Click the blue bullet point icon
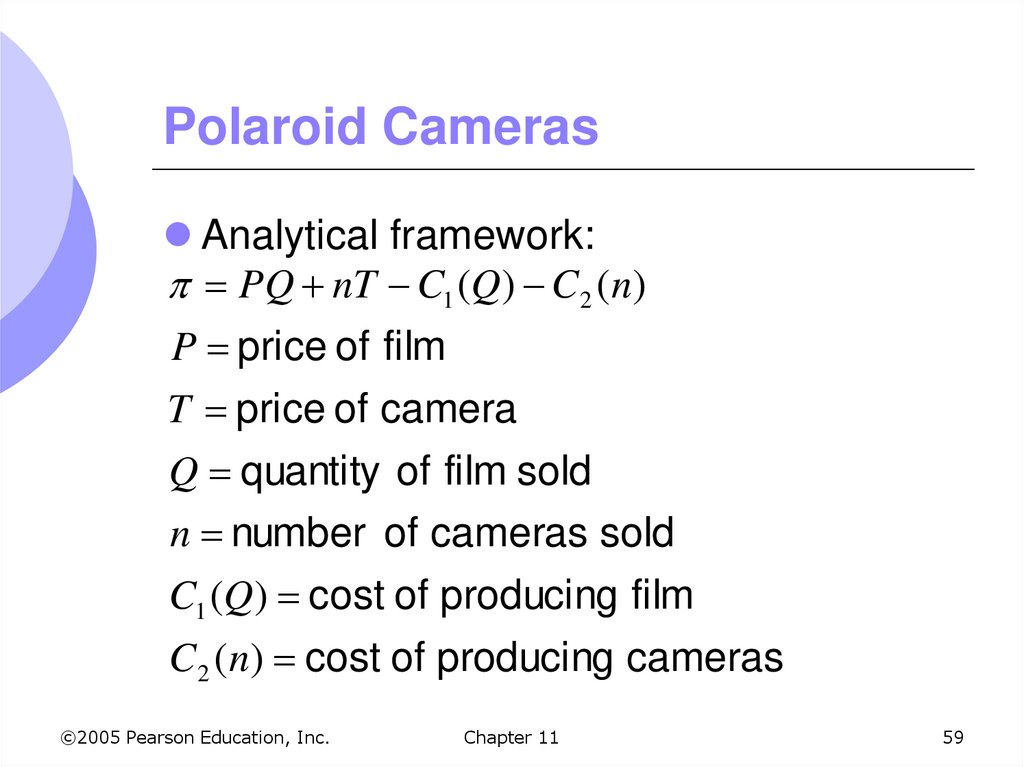The width and height of the screenshot is (1024, 767). [x=178, y=236]
